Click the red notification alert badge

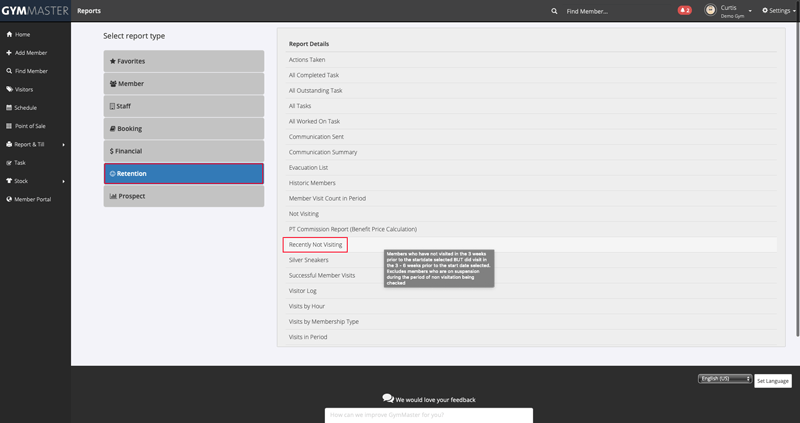(685, 10)
